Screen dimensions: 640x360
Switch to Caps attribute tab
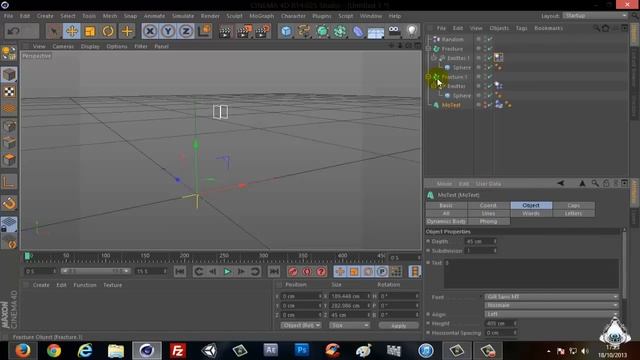[x=573, y=205]
